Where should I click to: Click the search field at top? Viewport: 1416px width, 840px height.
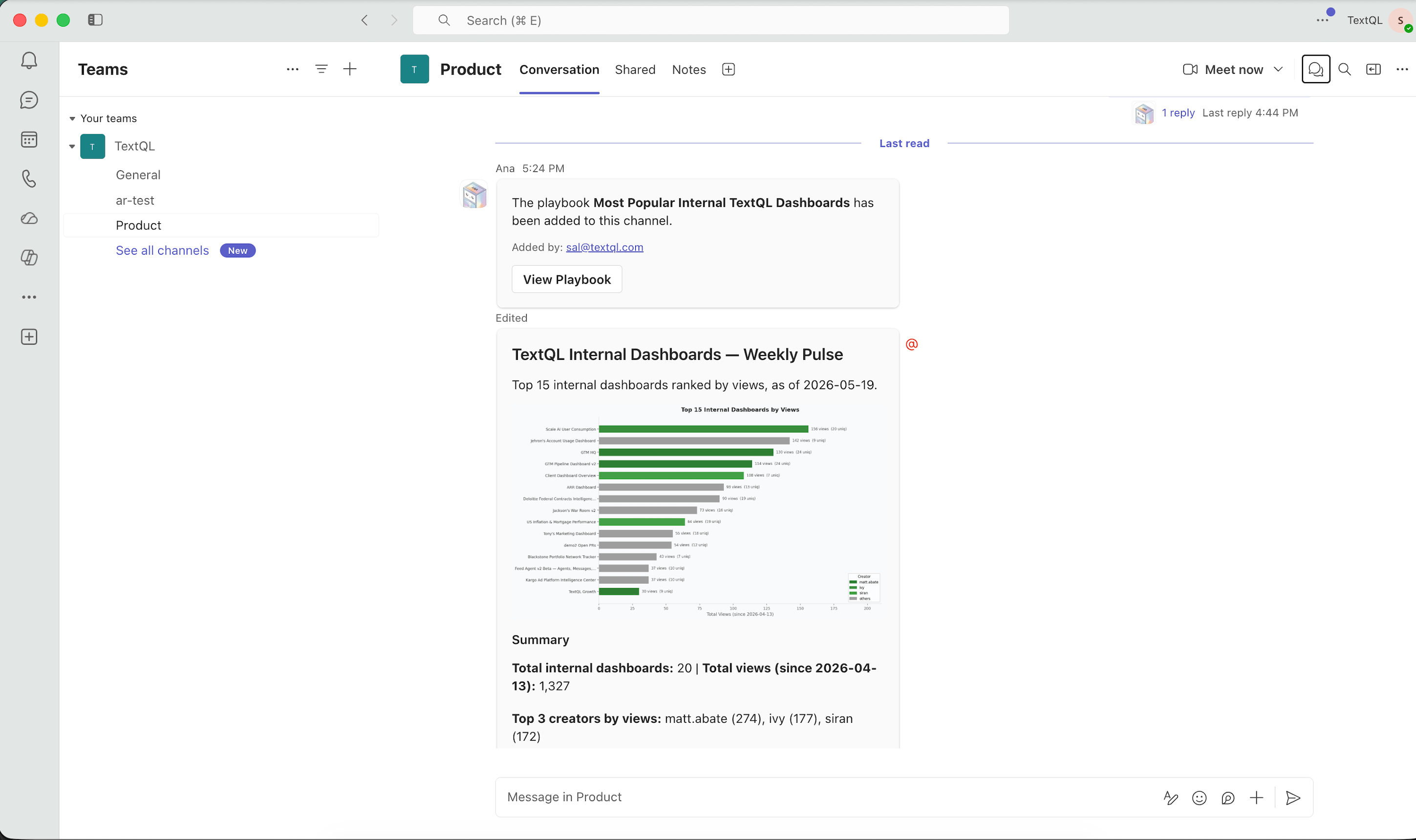coord(710,21)
